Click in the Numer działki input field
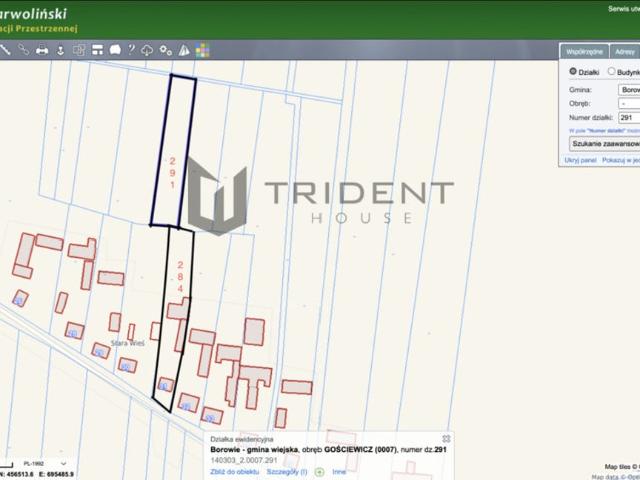The width and height of the screenshot is (640, 480). [629, 117]
